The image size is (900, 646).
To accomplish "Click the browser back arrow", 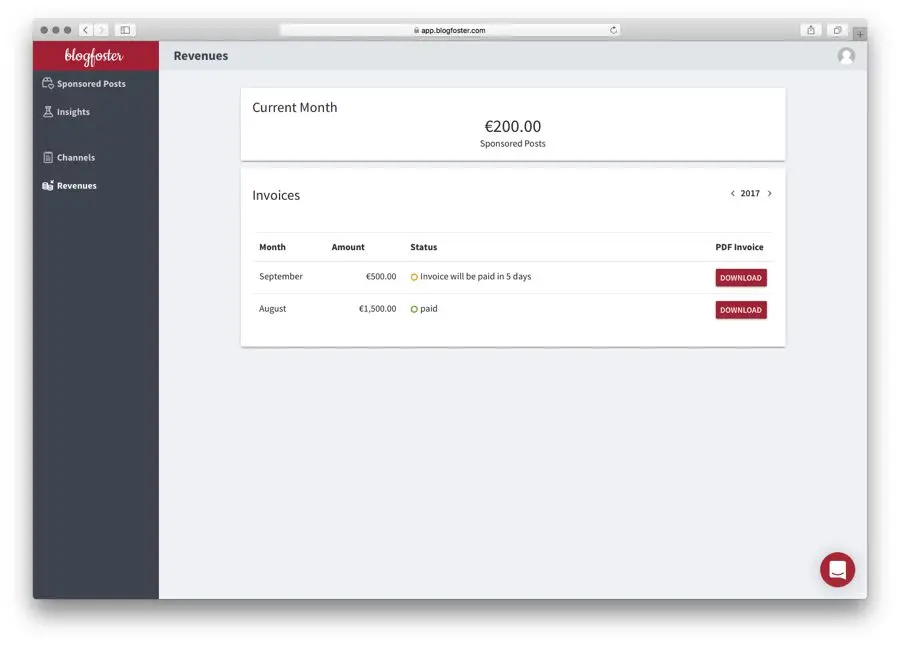I will (x=85, y=30).
